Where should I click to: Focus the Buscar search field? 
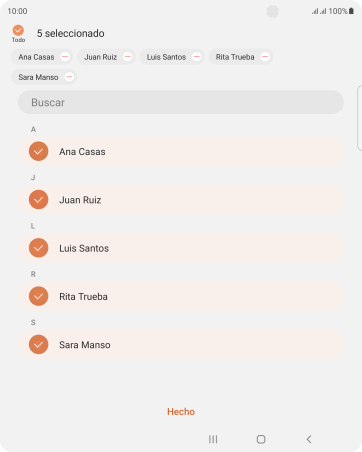click(181, 102)
